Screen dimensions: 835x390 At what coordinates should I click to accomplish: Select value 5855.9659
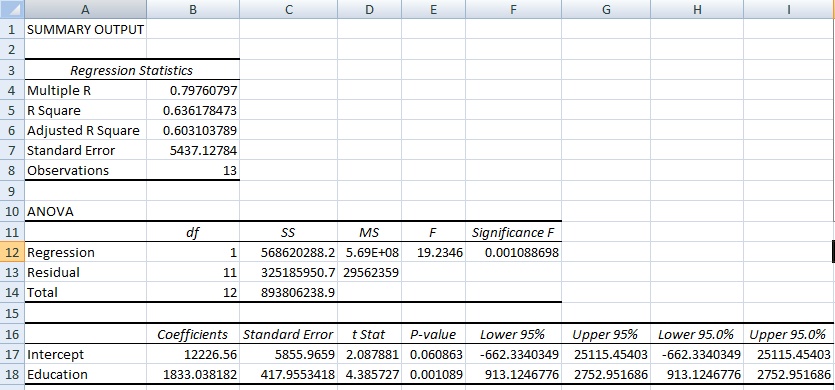click(x=288, y=354)
